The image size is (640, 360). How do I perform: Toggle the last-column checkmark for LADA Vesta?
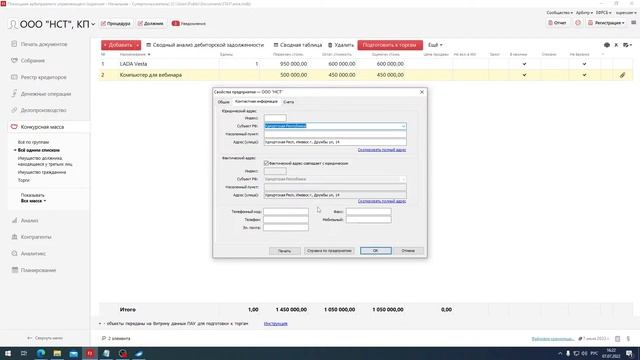[x=584, y=64]
